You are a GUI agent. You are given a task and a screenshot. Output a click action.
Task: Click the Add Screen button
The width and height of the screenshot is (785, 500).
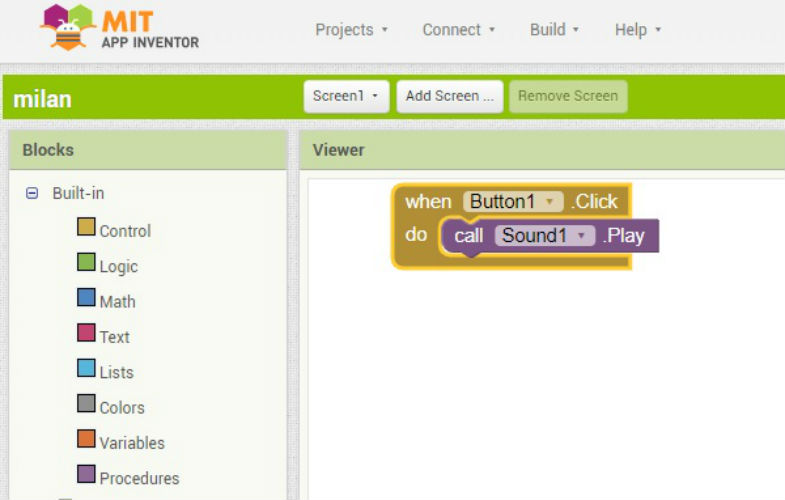[x=450, y=96]
